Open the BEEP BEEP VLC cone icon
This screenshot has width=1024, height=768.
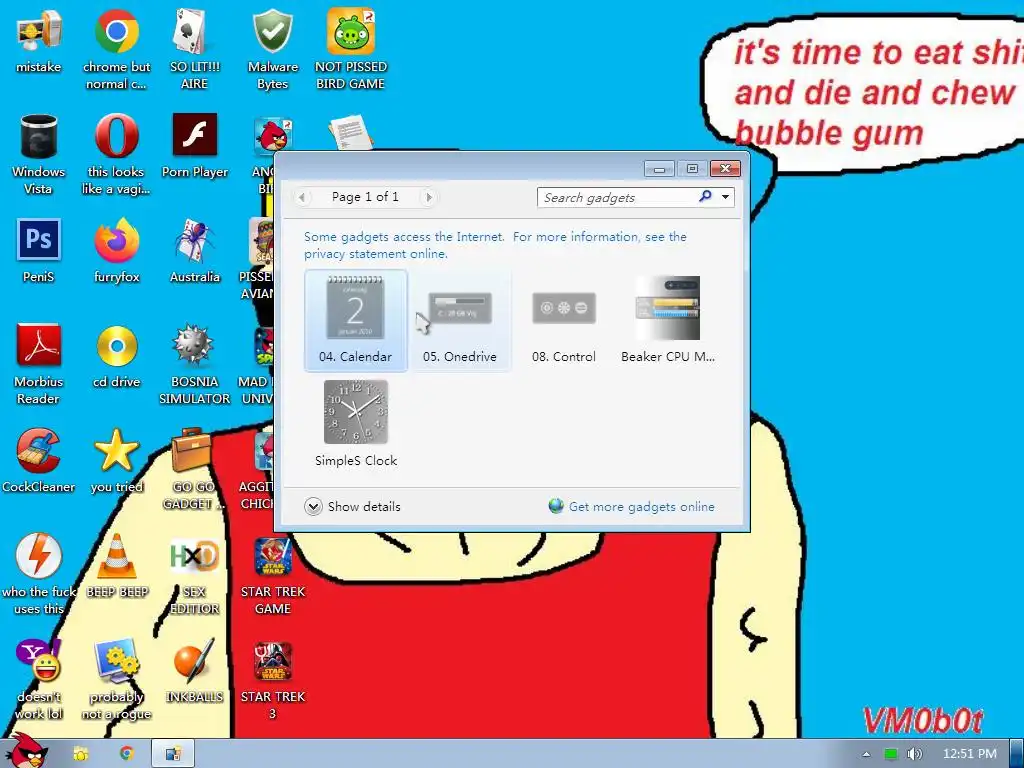tap(117, 566)
